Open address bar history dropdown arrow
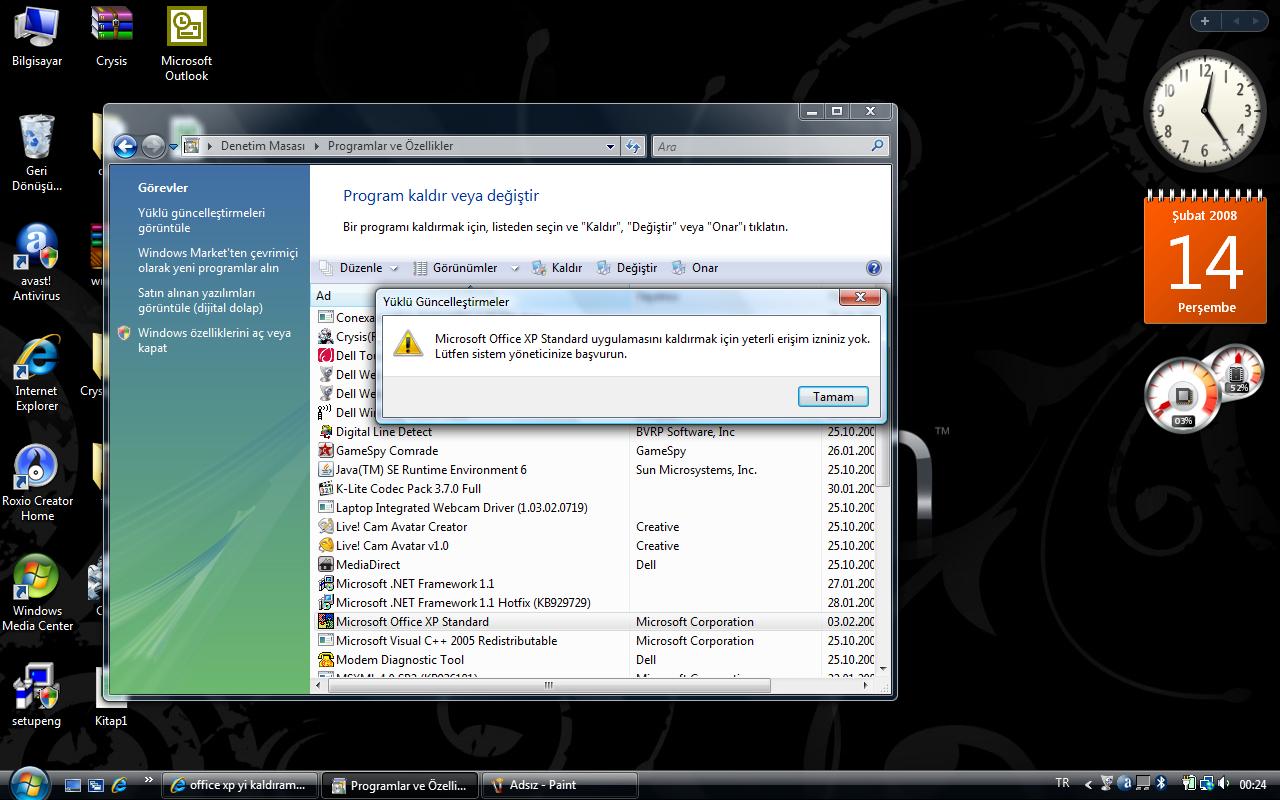The height and width of the screenshot is (800, 1280). 610,146
